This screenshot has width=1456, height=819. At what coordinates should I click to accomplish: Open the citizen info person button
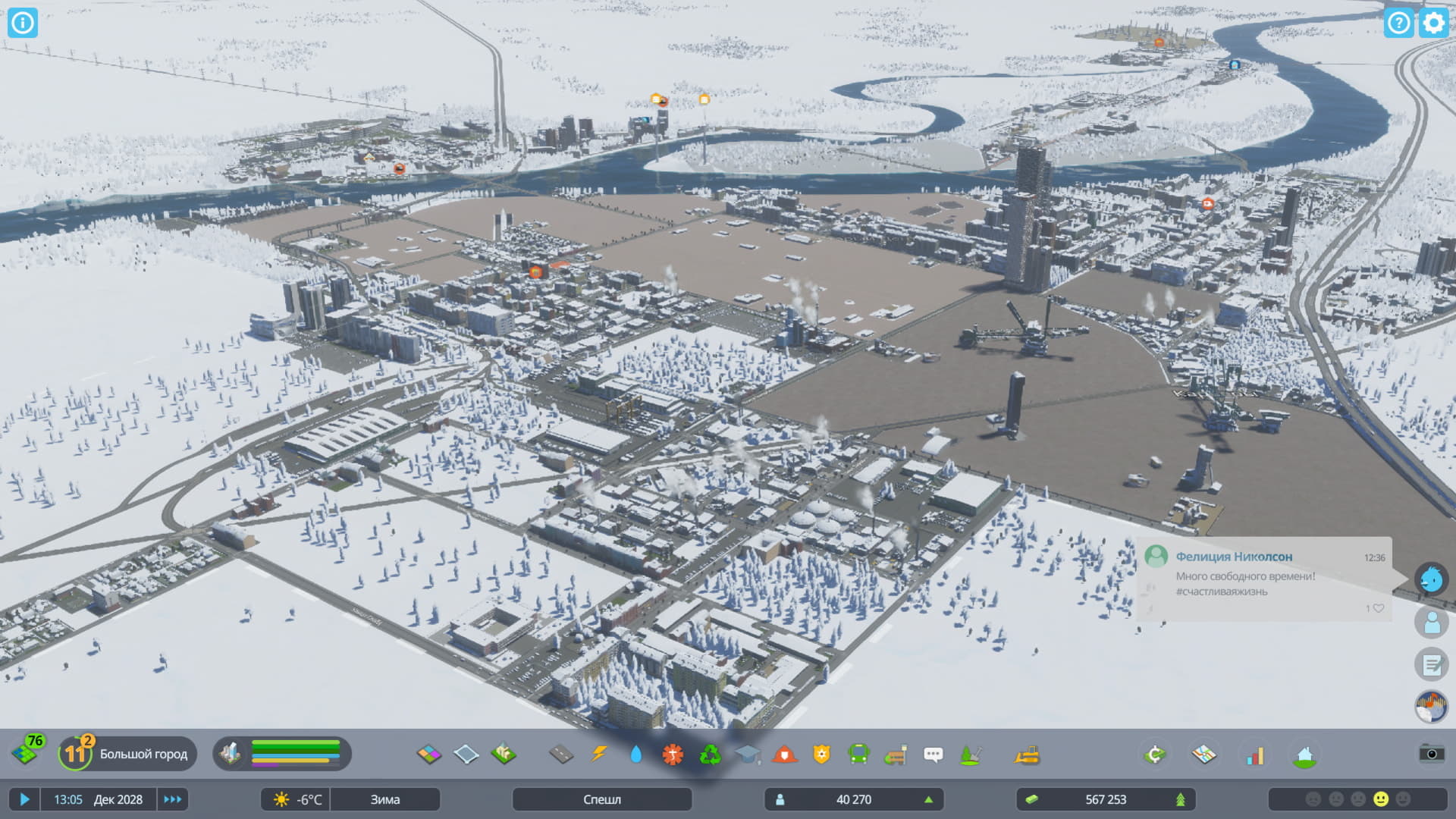(x=1432, y=623)
